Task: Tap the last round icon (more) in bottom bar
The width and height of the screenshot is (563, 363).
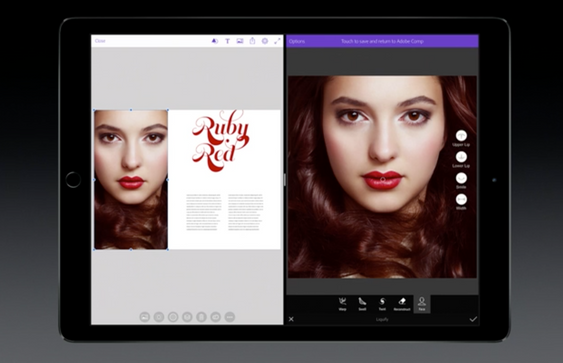Action: [x=230, y=317]
